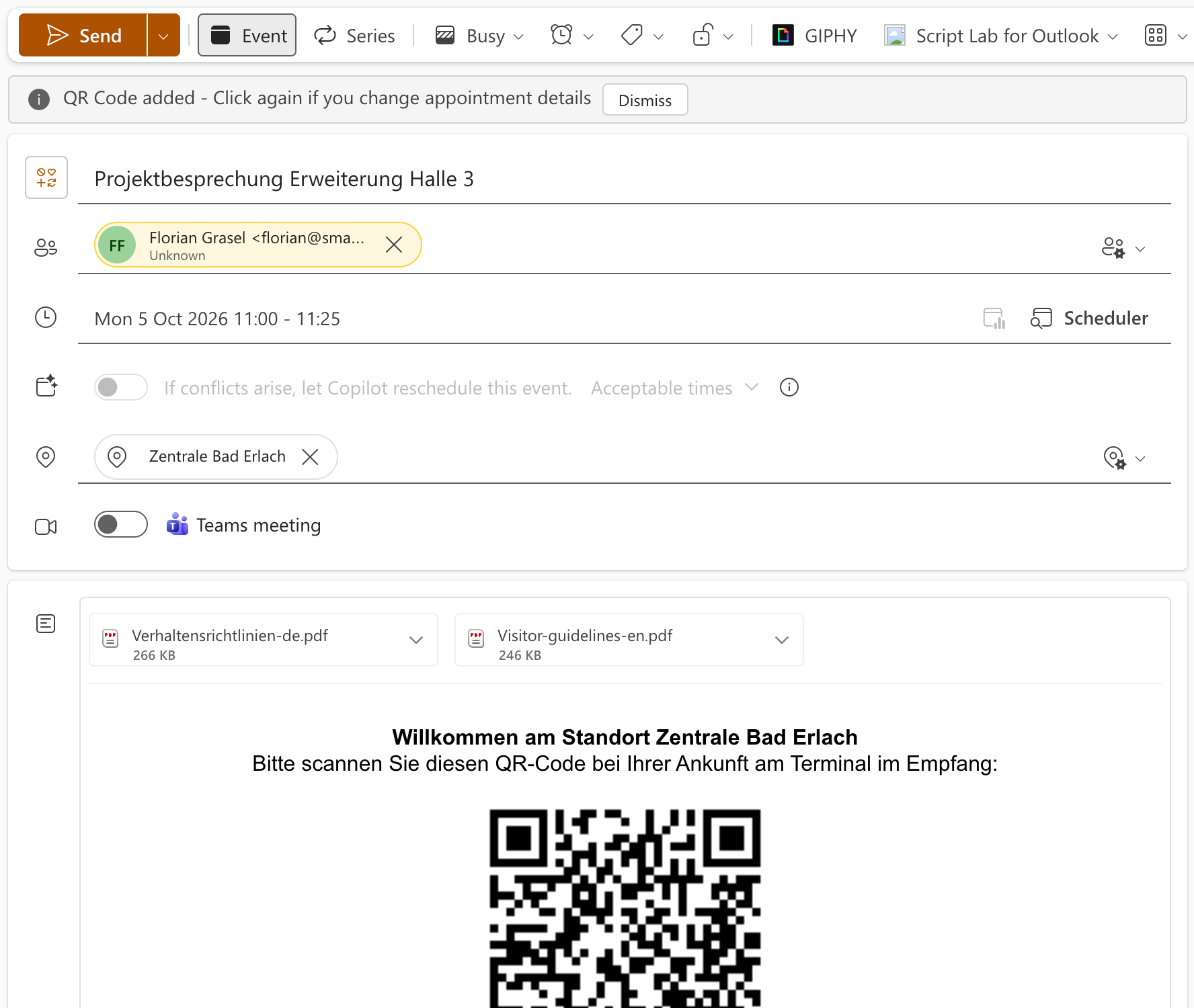
Task: Click the event category icon beside title
Action: 46,177
